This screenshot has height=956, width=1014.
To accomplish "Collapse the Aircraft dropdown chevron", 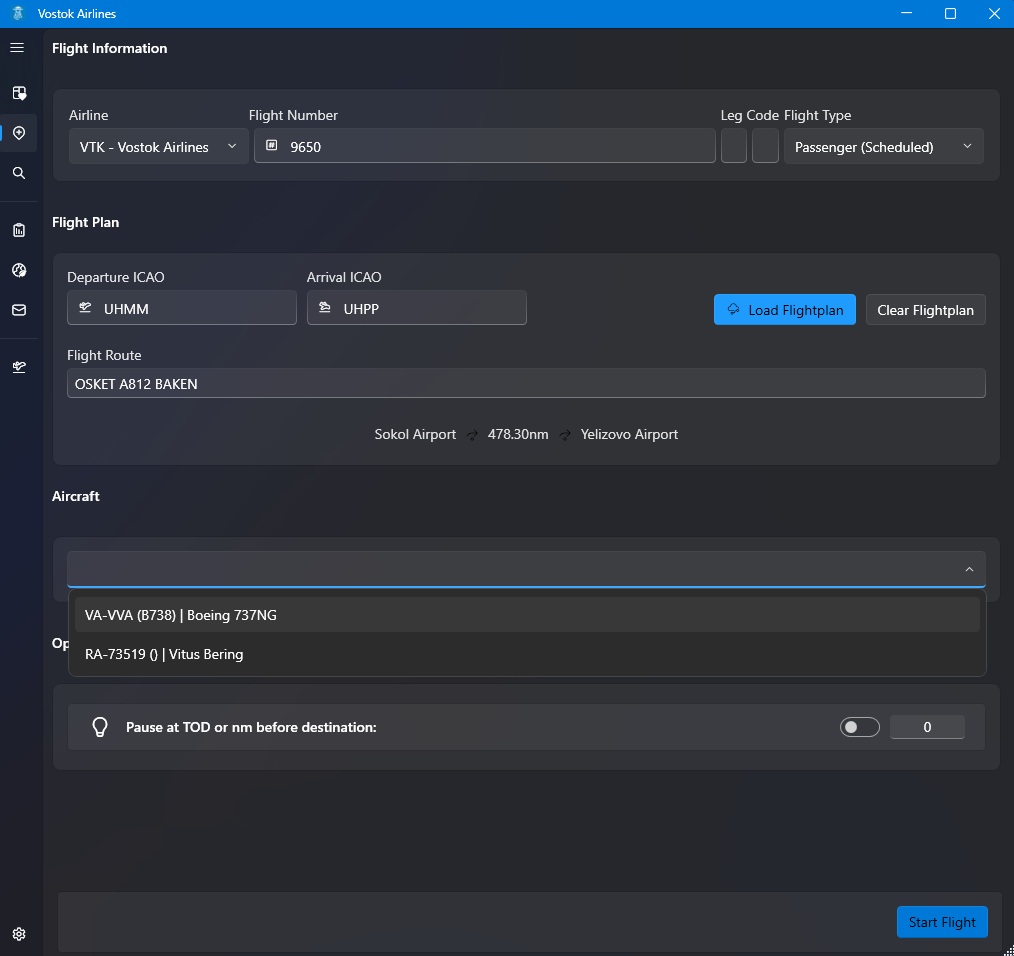I will point(969,569).
